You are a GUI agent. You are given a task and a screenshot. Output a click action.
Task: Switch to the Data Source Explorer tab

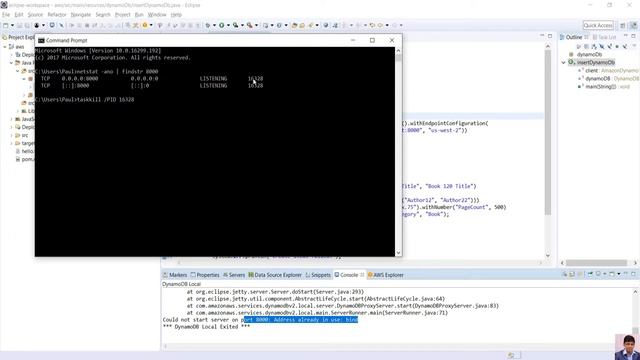tap(275, 275)
